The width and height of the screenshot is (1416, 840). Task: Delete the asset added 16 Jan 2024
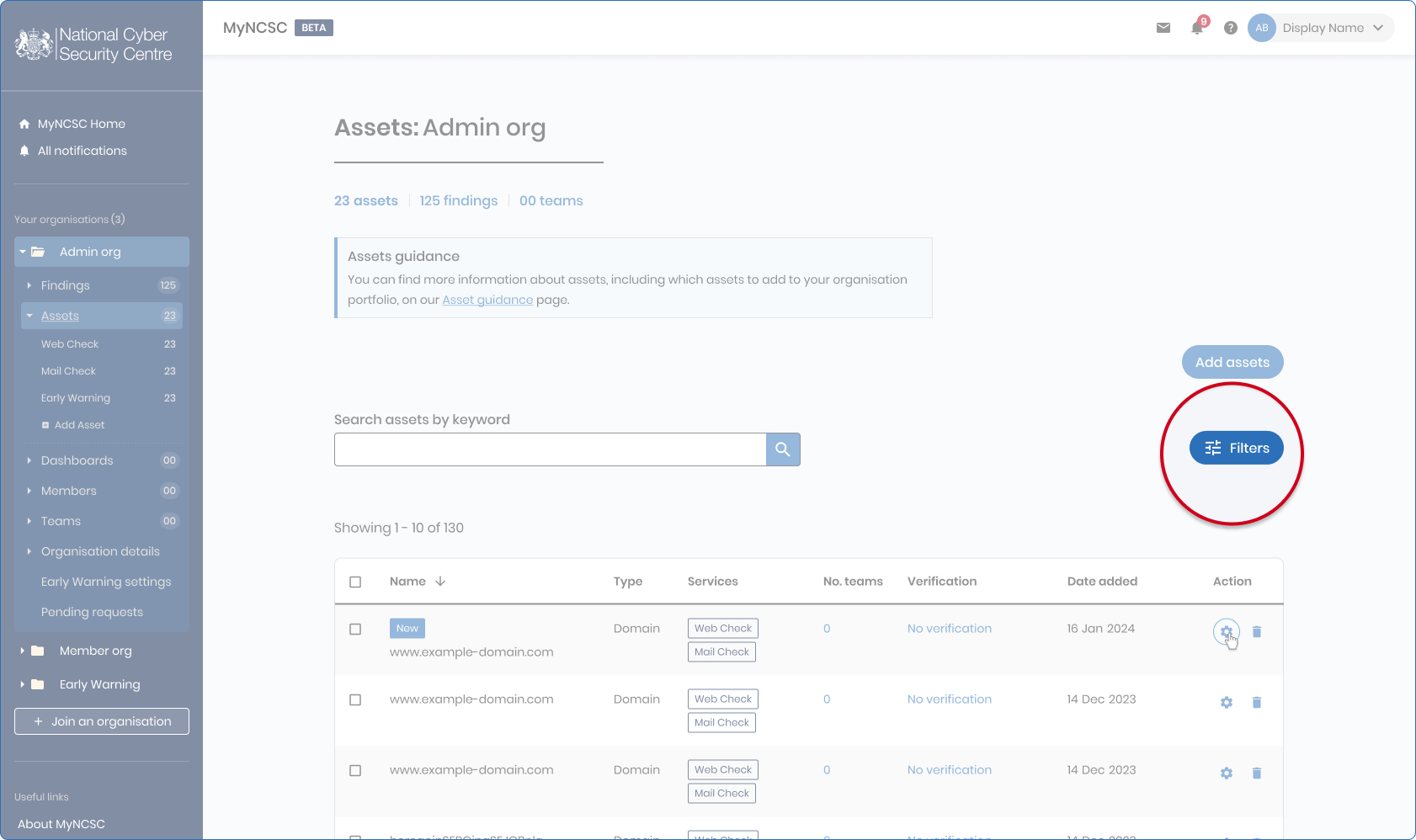pos(1257,631)
